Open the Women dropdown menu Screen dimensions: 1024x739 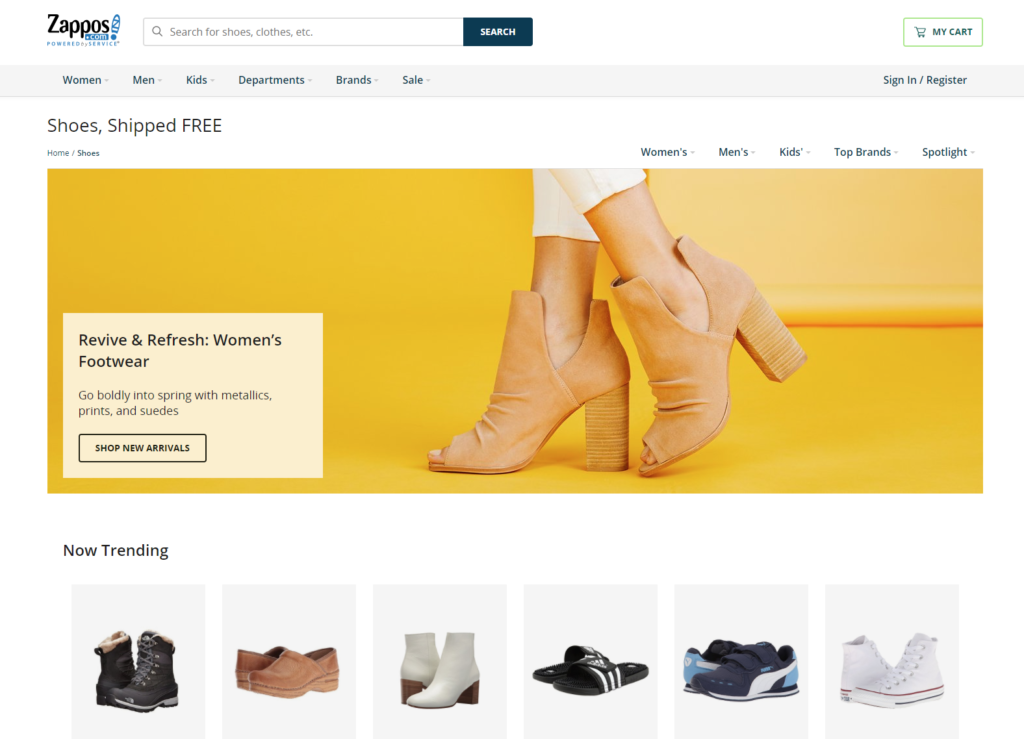coord(86,80)
